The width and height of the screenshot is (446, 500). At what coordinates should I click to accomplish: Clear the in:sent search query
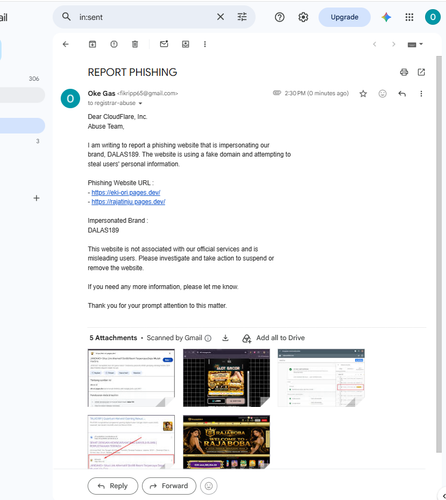pyautogui.click(x=220, y=17)
